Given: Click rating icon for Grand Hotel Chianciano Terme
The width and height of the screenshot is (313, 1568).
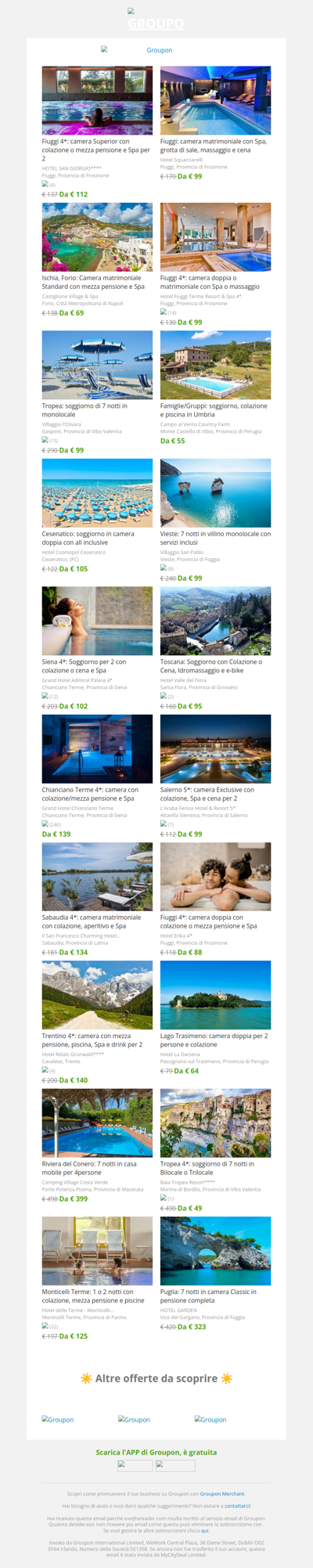Looking at the screenshot, I should tap(45, 824).
